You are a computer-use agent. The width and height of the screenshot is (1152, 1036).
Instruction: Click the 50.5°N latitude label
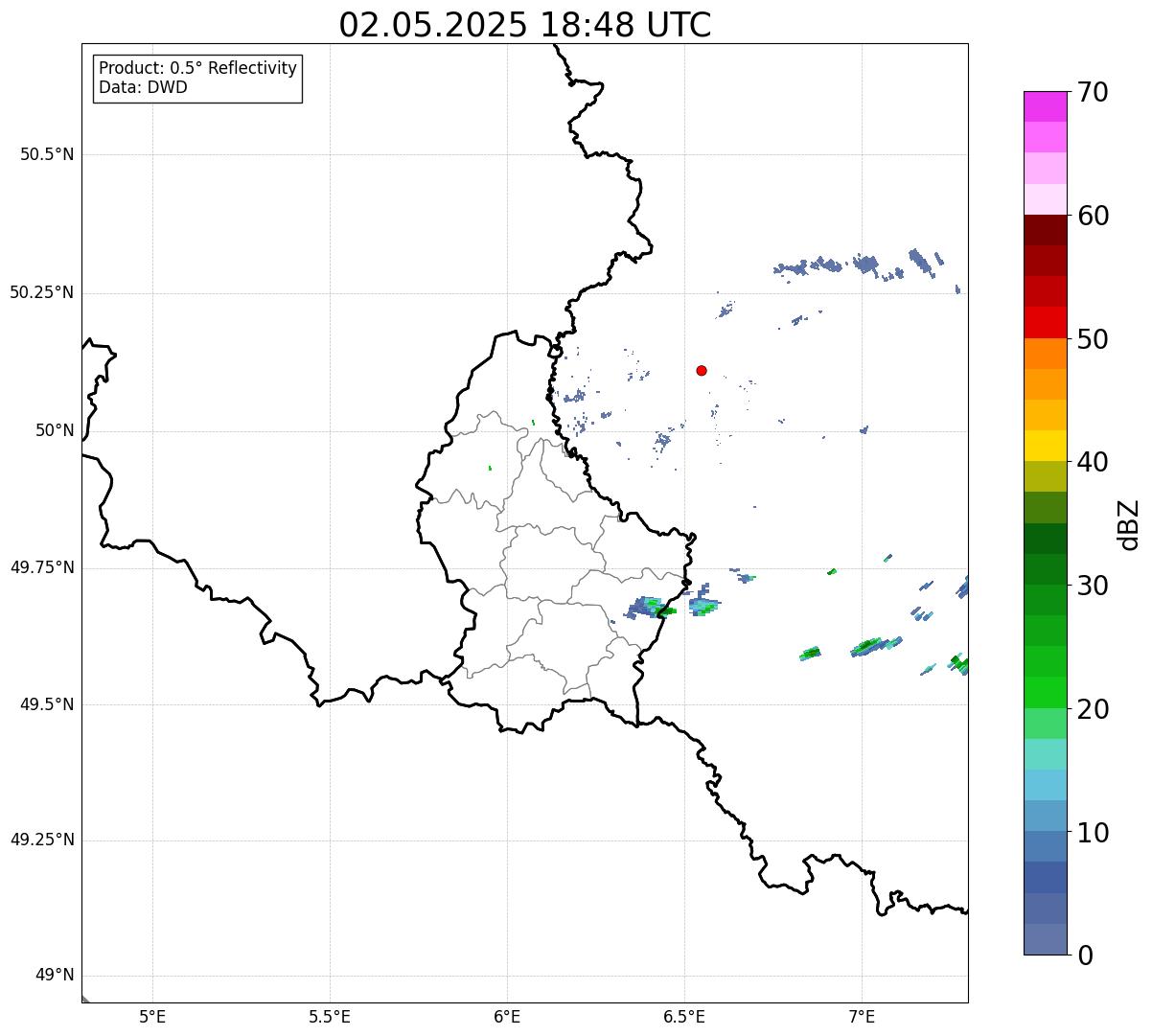click(47, 154)
